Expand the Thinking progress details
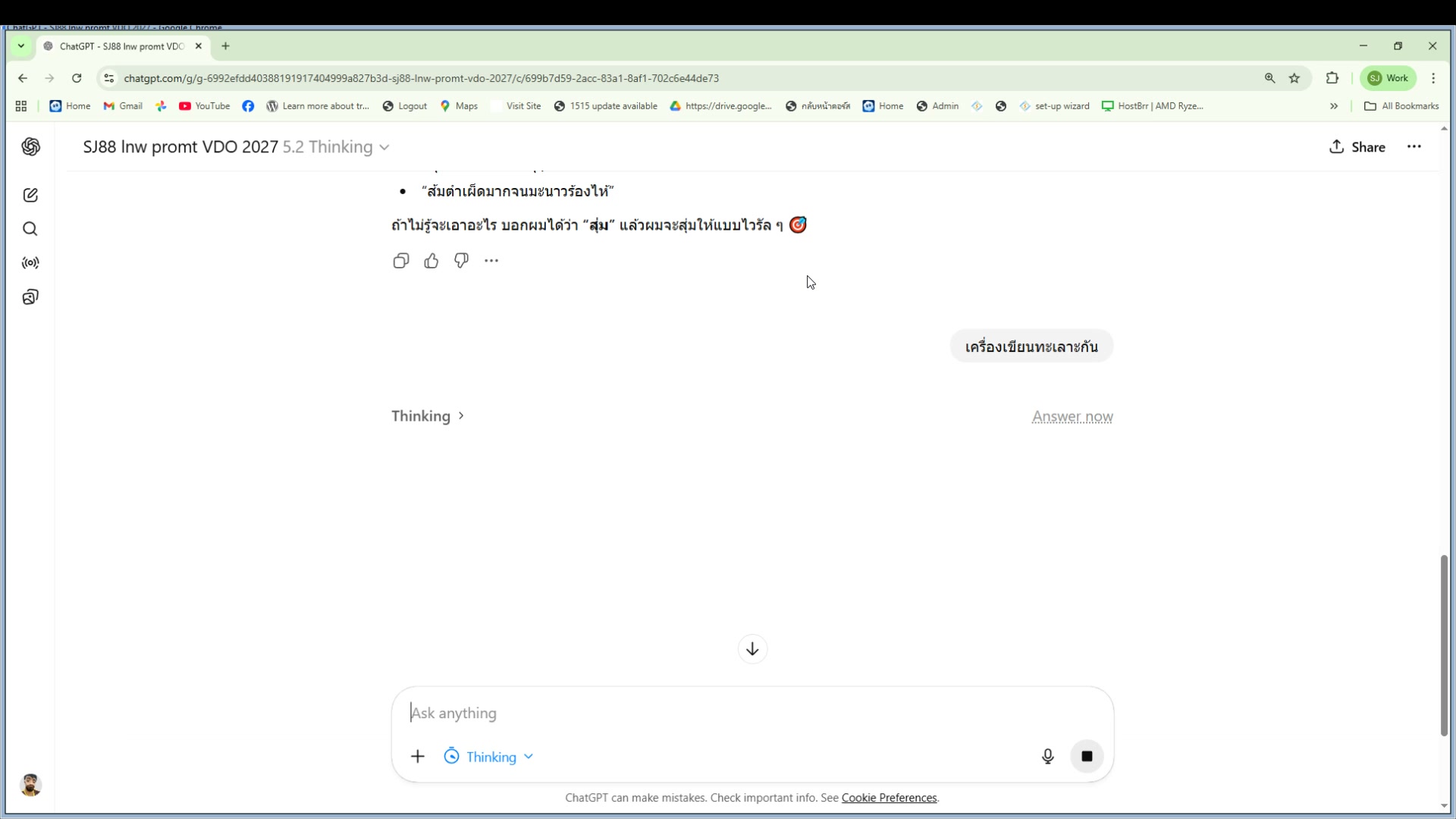This screenshot has width=1456, height=819. tap(428, 416)
